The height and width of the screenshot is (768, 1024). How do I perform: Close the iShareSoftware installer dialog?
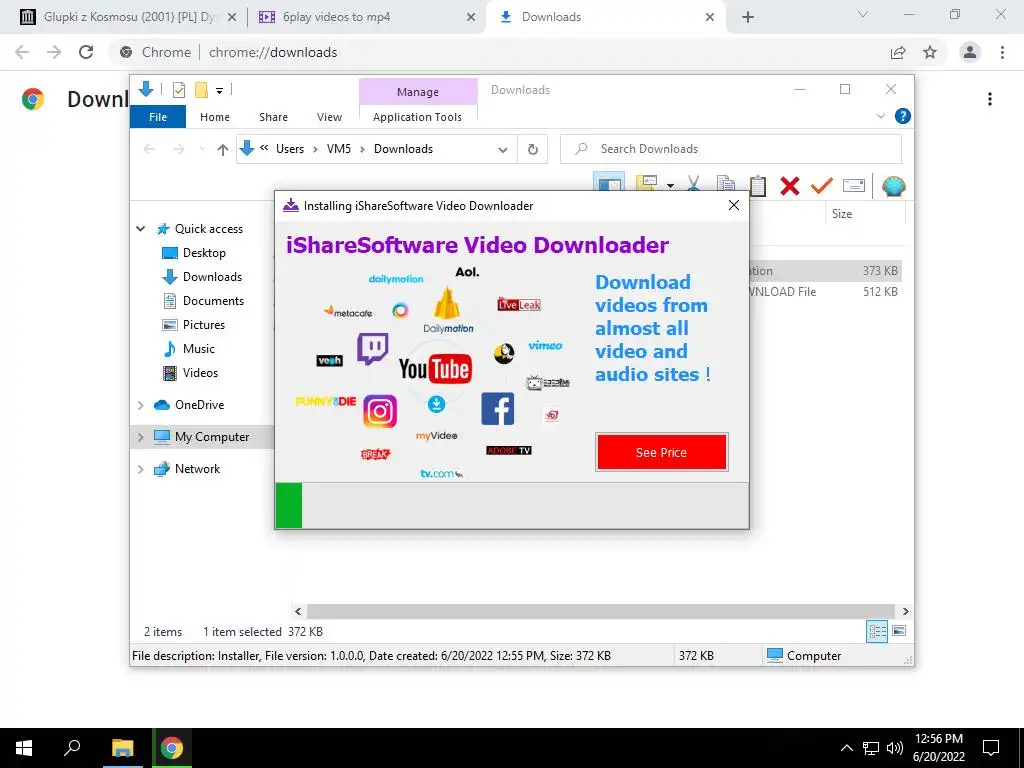(x=734, y=206)
